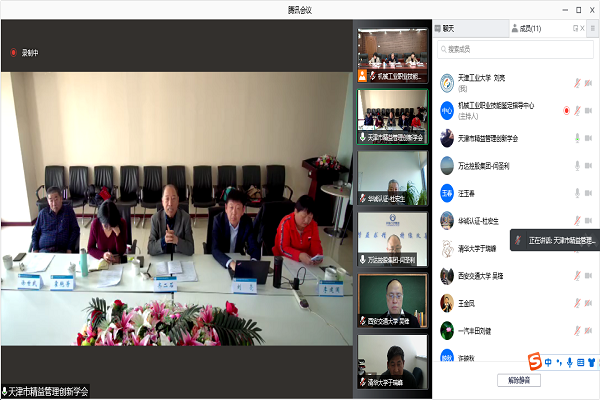Click main video label 天津市精益管理创新学会
The width and height of the screenshot is (600, 400).
point(45,391)
